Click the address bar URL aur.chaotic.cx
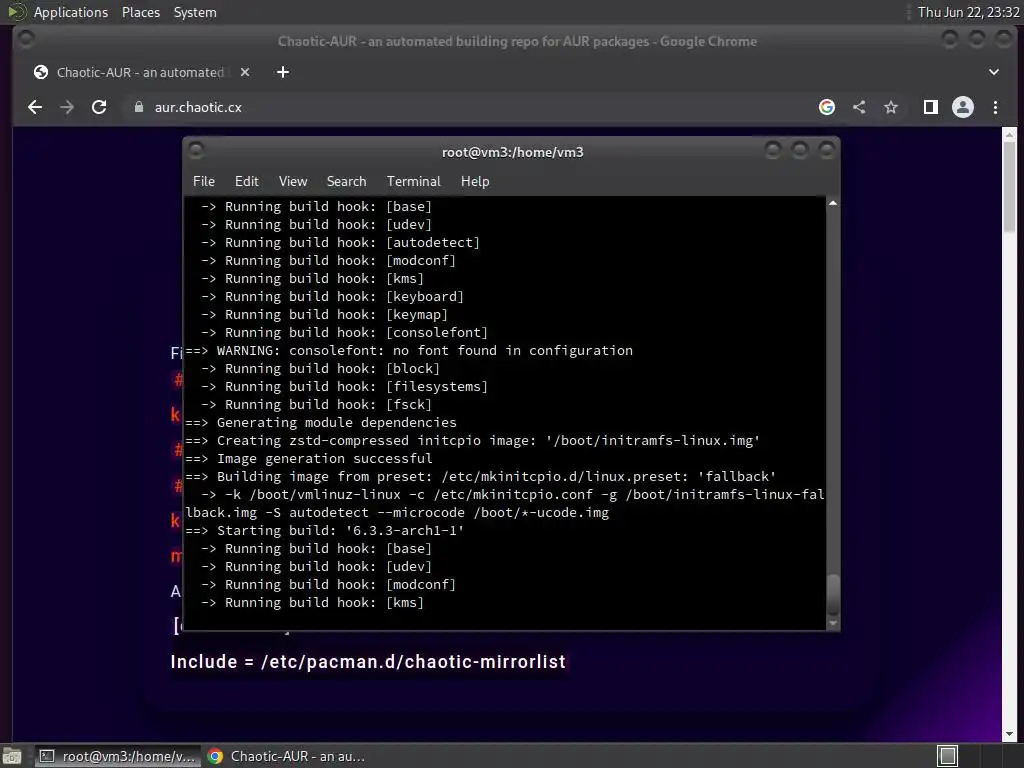Viewport: 1024px width, 768px height. click(198, 107)
